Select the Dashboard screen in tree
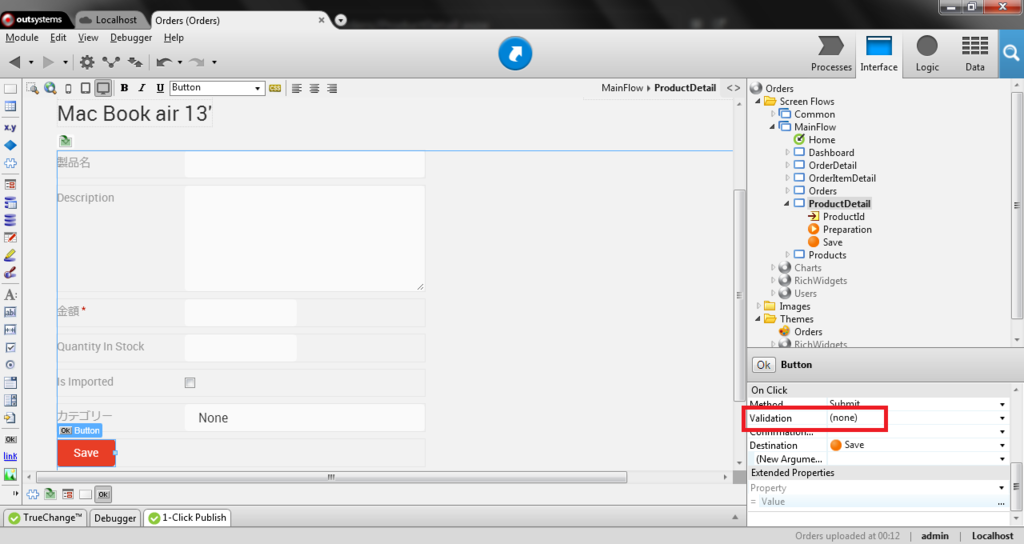 click(831, 152)
